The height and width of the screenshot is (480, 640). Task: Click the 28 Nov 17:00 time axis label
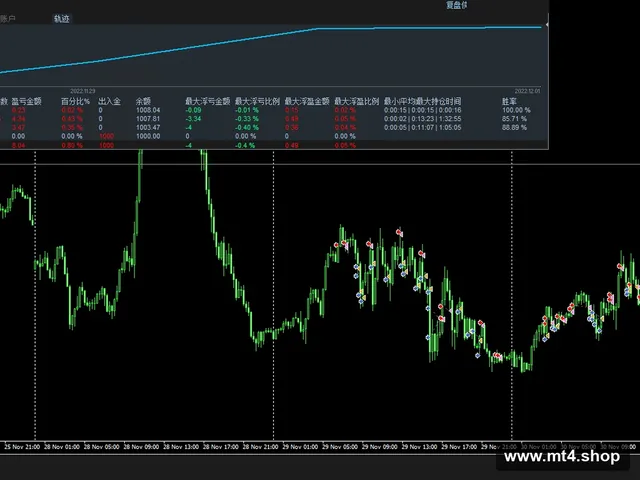(221, 447)
